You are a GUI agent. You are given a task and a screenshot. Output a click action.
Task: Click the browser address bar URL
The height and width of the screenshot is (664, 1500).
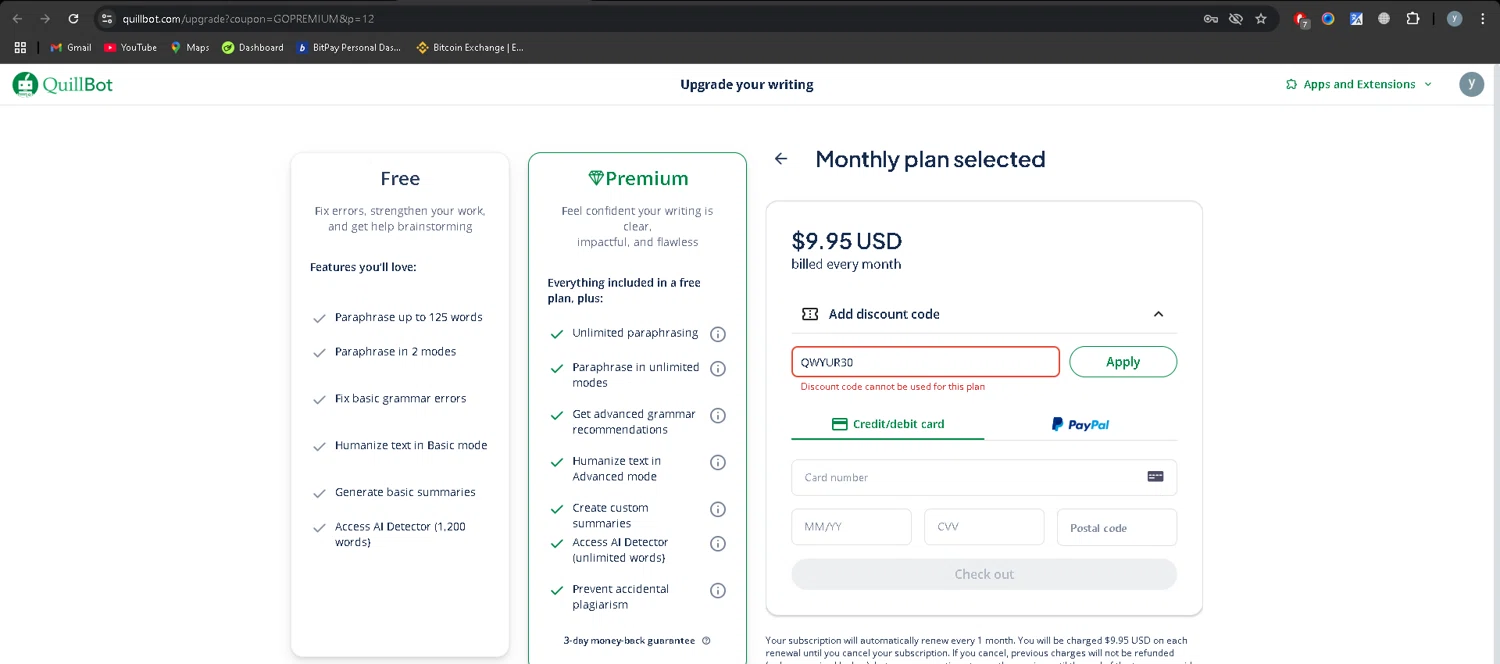coord(248,19)
